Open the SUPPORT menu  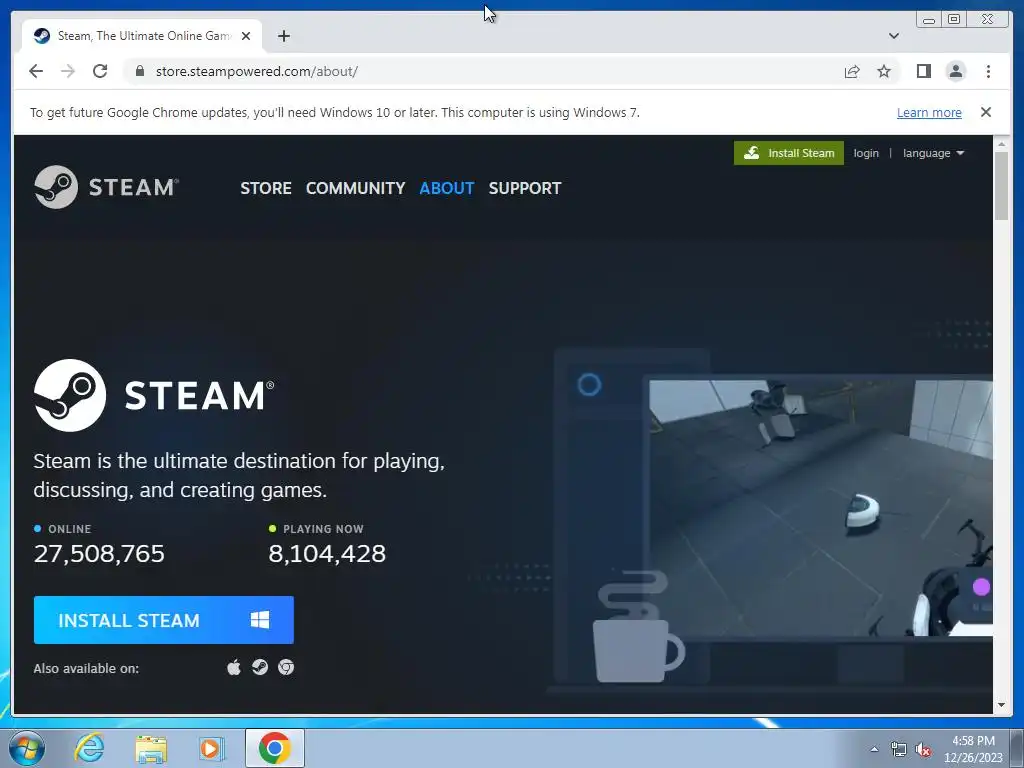click(x=524, y=188)
